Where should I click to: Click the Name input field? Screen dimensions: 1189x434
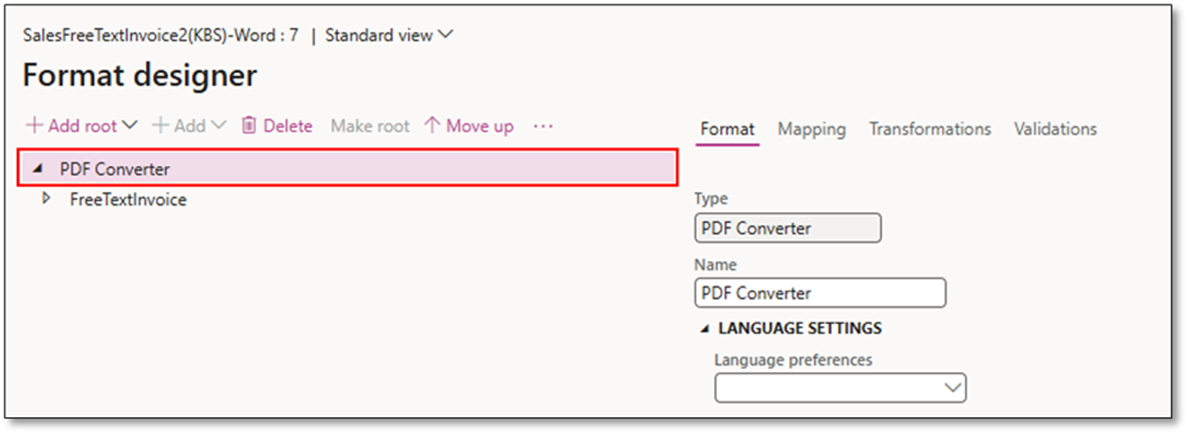tap(819, 293)
